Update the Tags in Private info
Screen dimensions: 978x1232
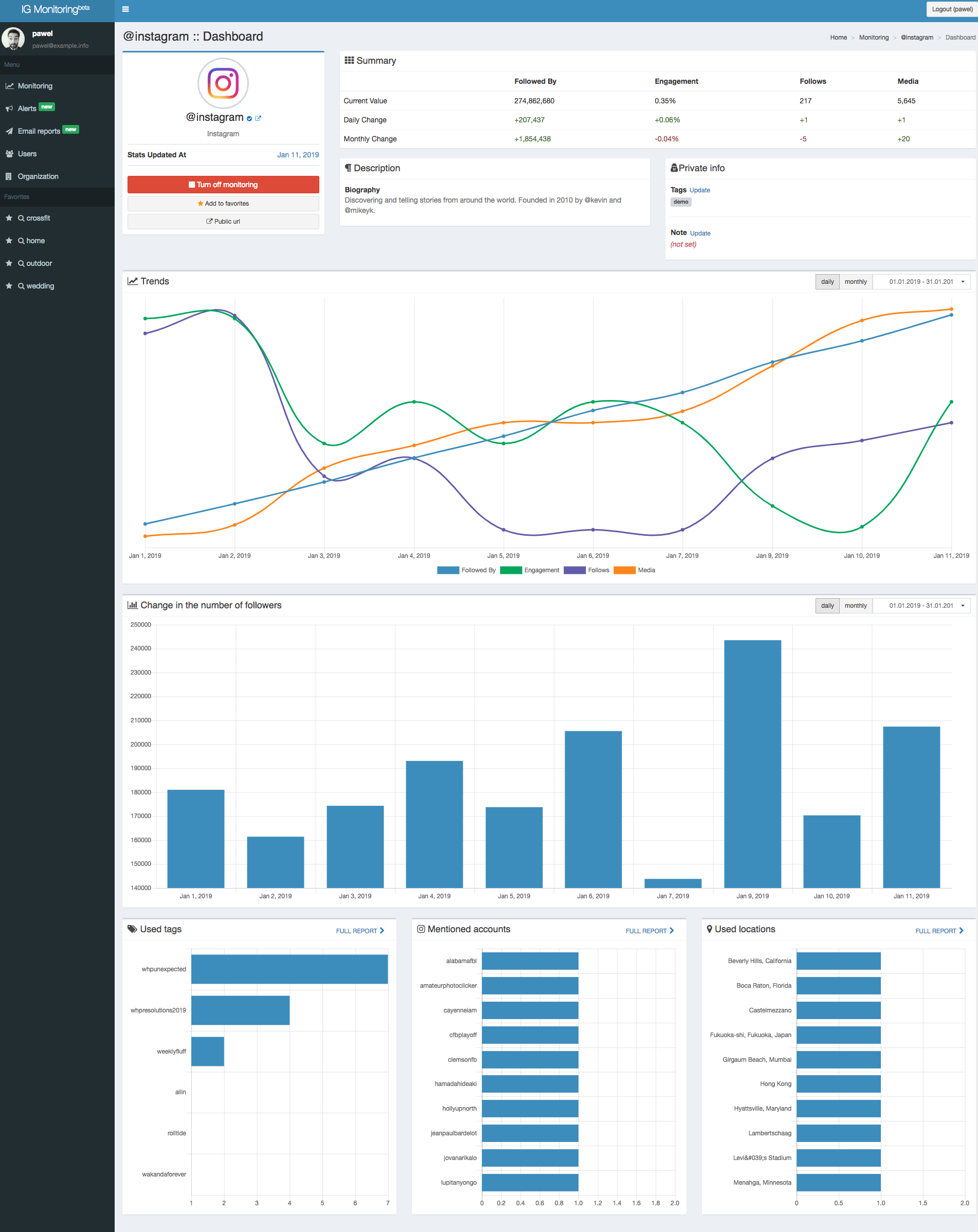700,190
